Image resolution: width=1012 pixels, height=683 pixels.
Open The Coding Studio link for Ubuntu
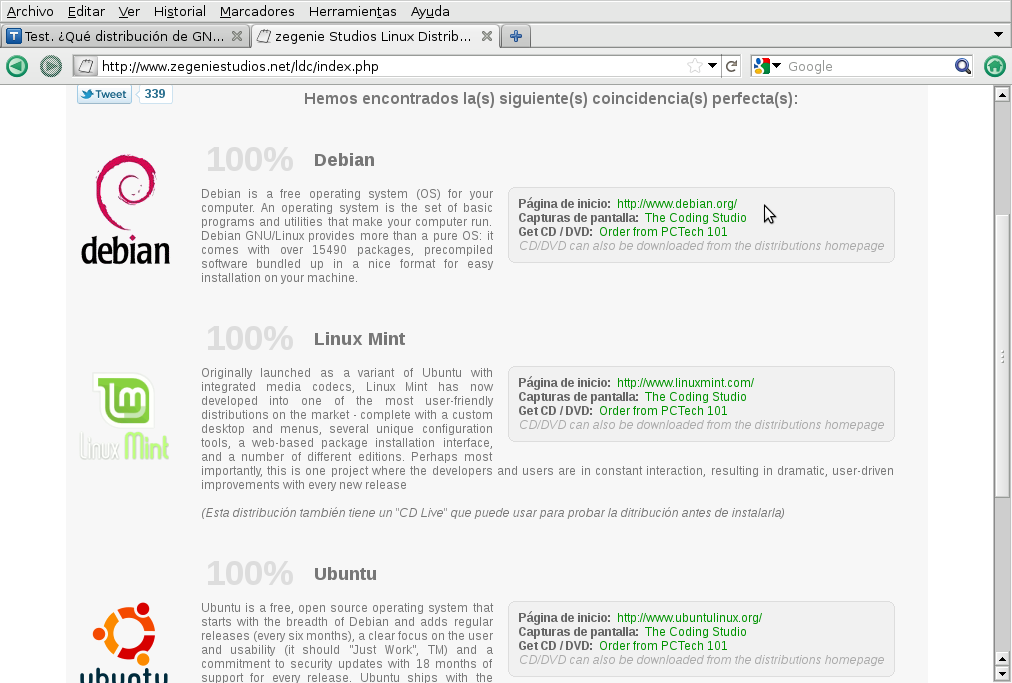pyautogui.click(x=695, y=632)
